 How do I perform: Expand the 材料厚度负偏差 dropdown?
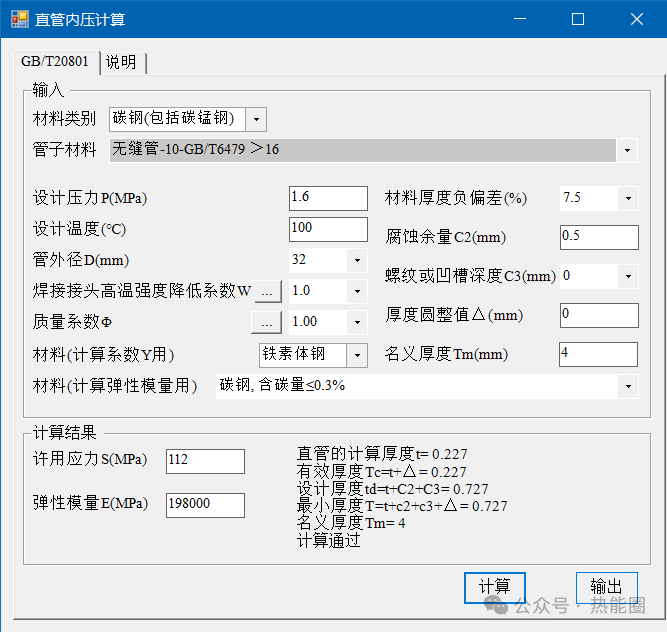pos(628,198)
